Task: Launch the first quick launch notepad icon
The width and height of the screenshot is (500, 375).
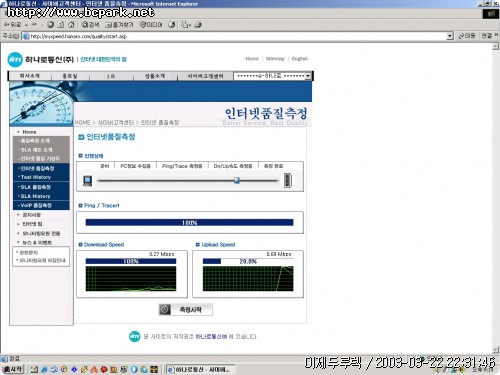Action: coord(34,369)
